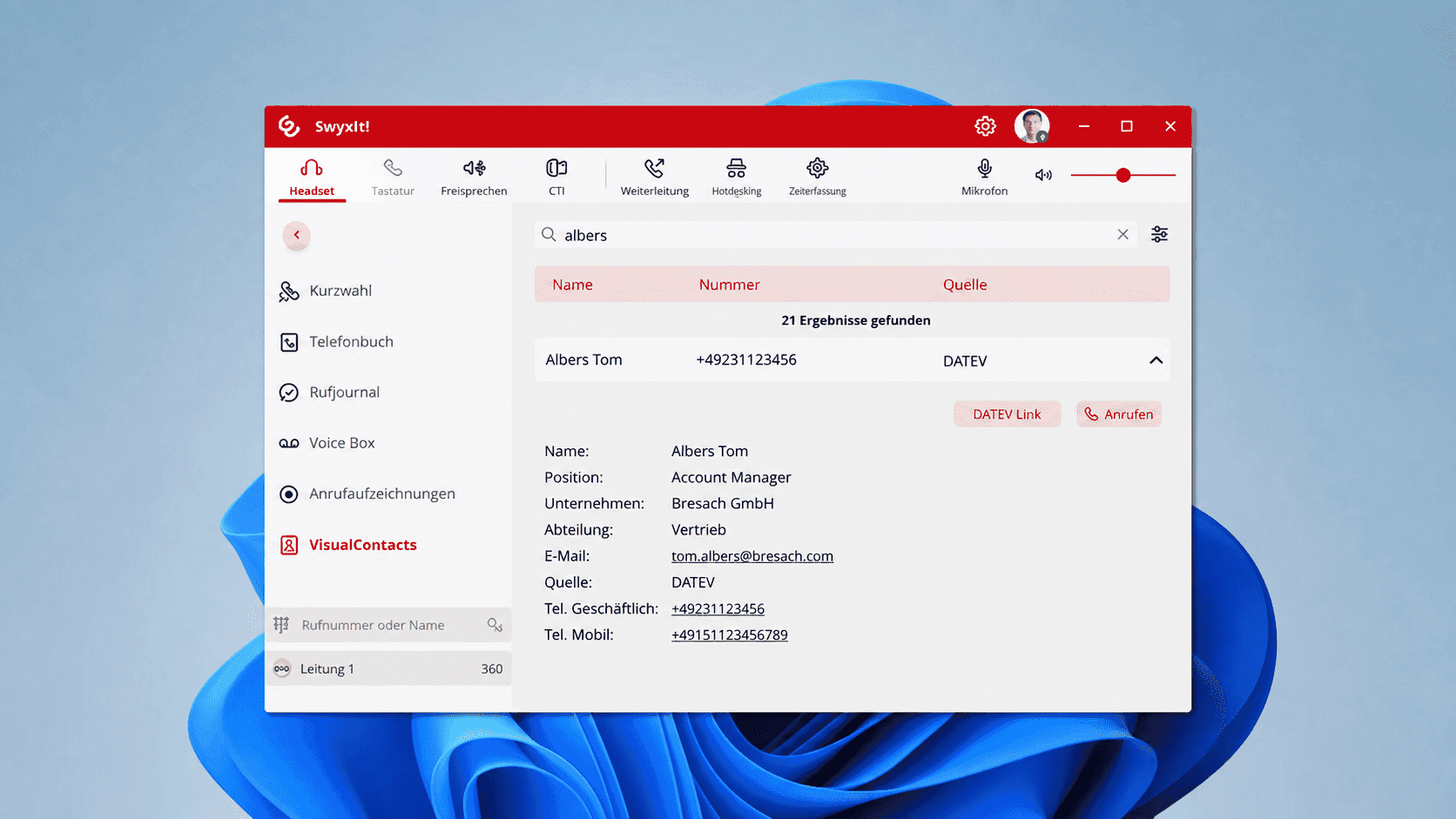Screen dimensions: 1456x819
Task: Open the CTI option
Action: click(556, 178)
